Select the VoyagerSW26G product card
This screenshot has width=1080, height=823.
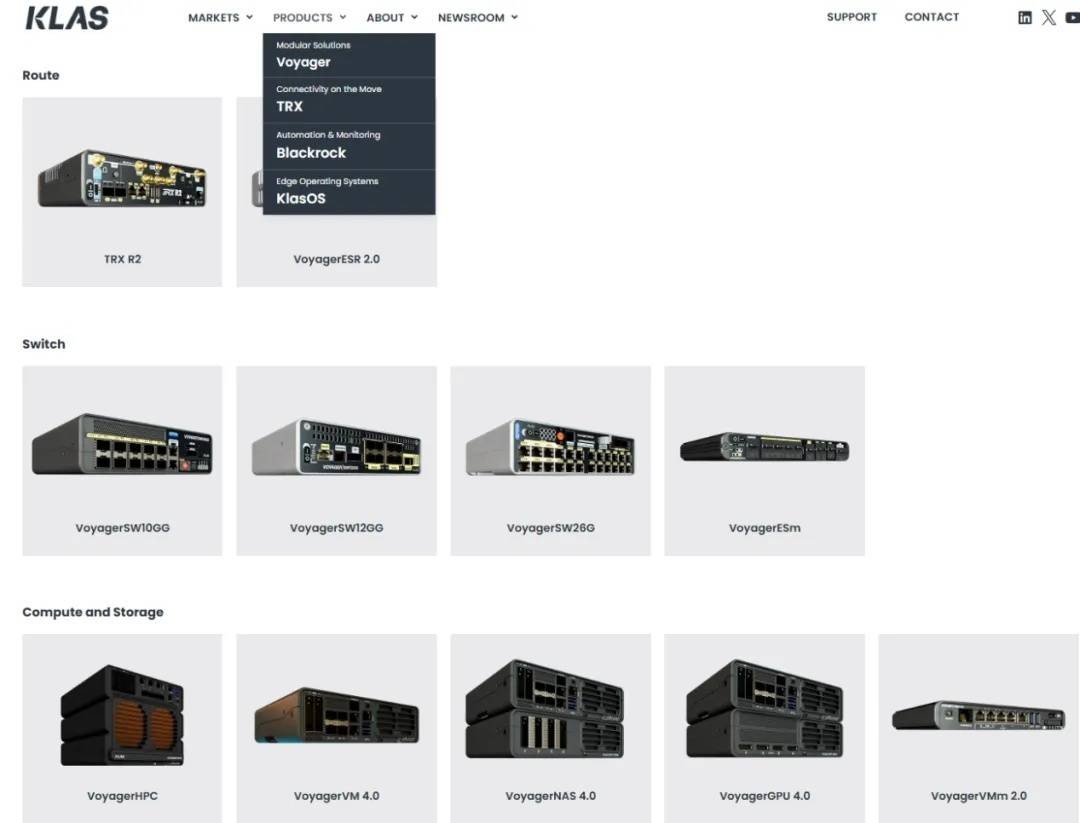coord(550,460)
